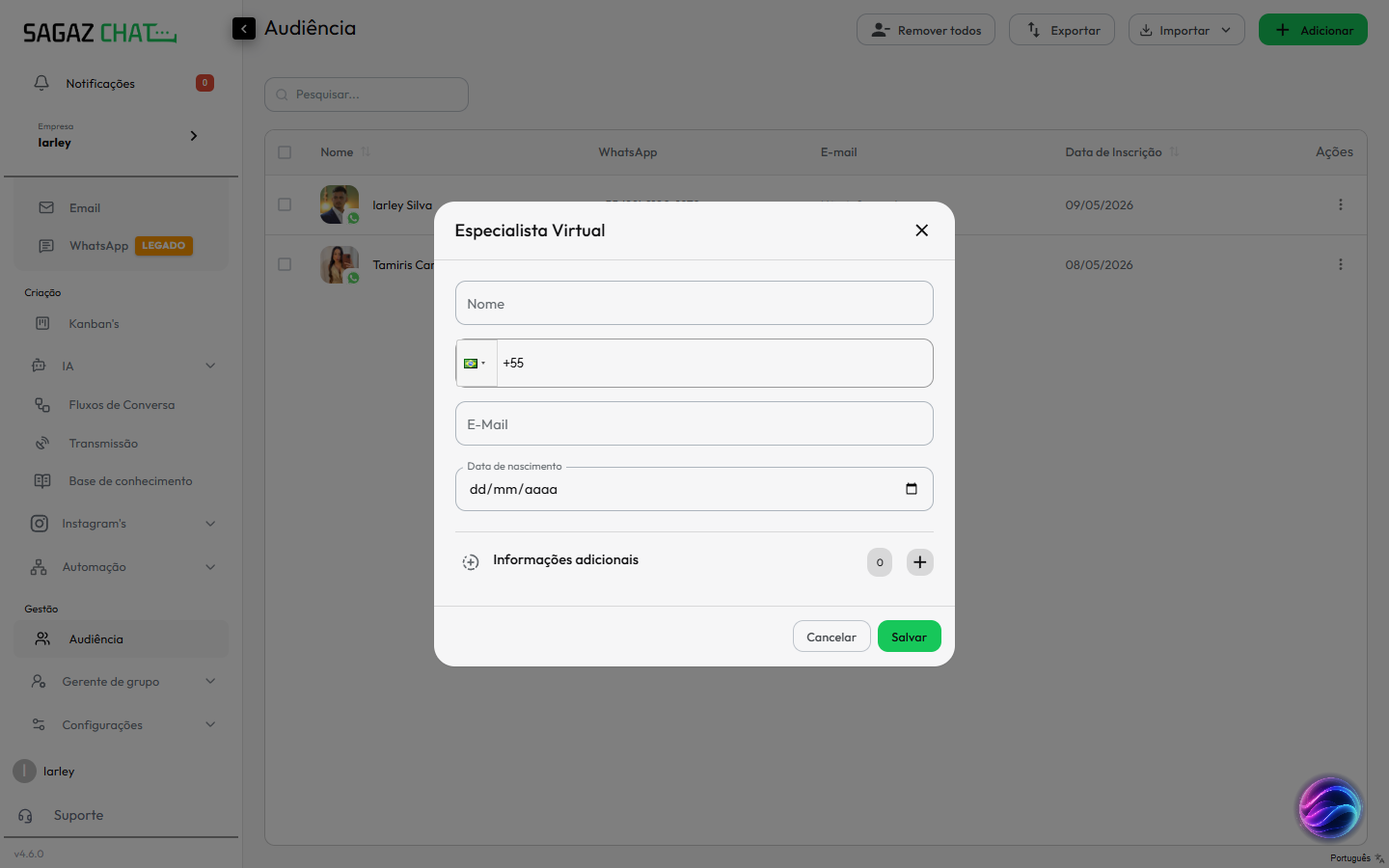Image resolution: width=1389 pixels, height=868 pixels.
Task: Click the Pesquisar search field
Action: (x=367, y=95)
